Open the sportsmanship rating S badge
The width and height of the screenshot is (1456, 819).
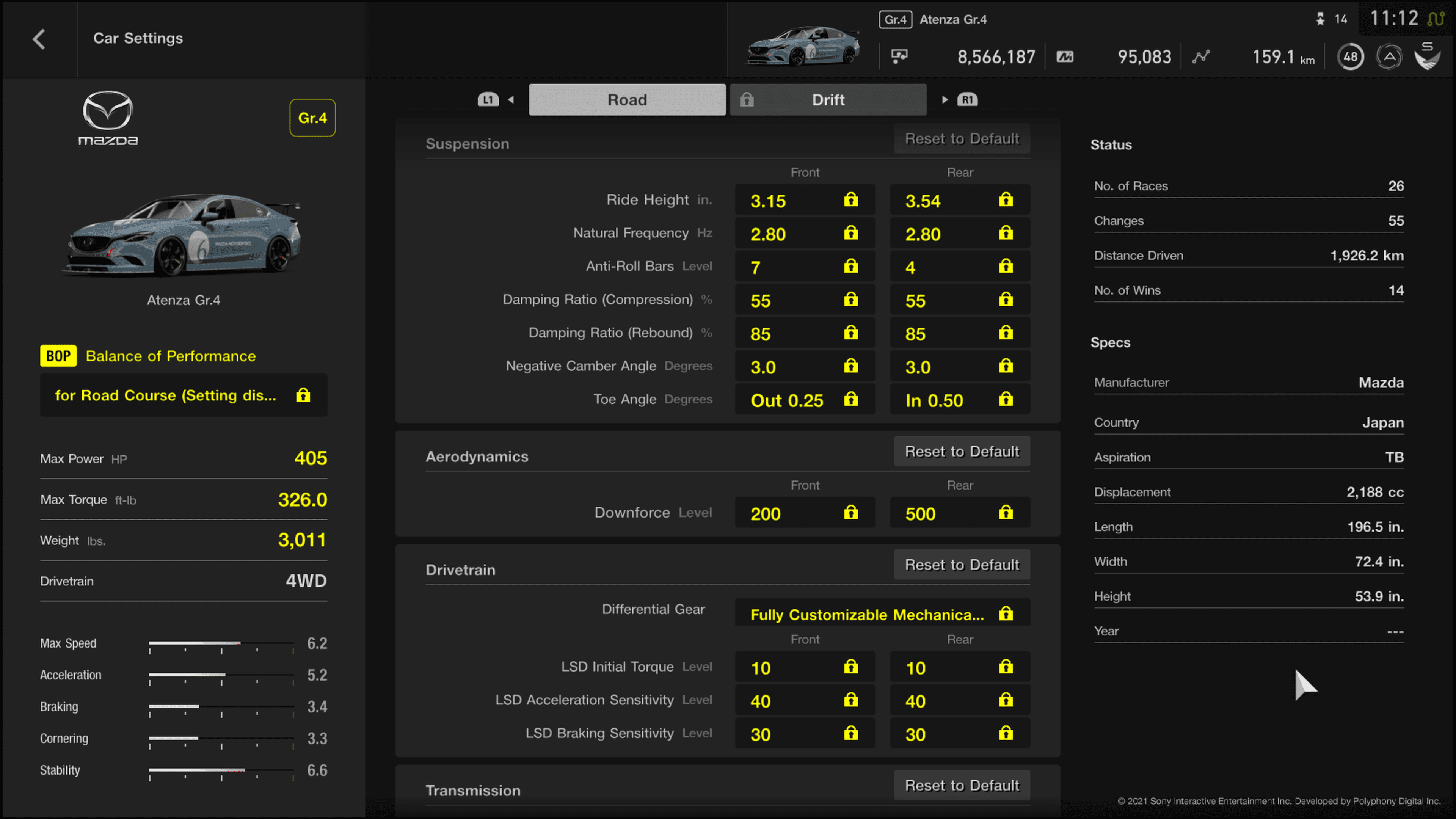[1428, 56]
